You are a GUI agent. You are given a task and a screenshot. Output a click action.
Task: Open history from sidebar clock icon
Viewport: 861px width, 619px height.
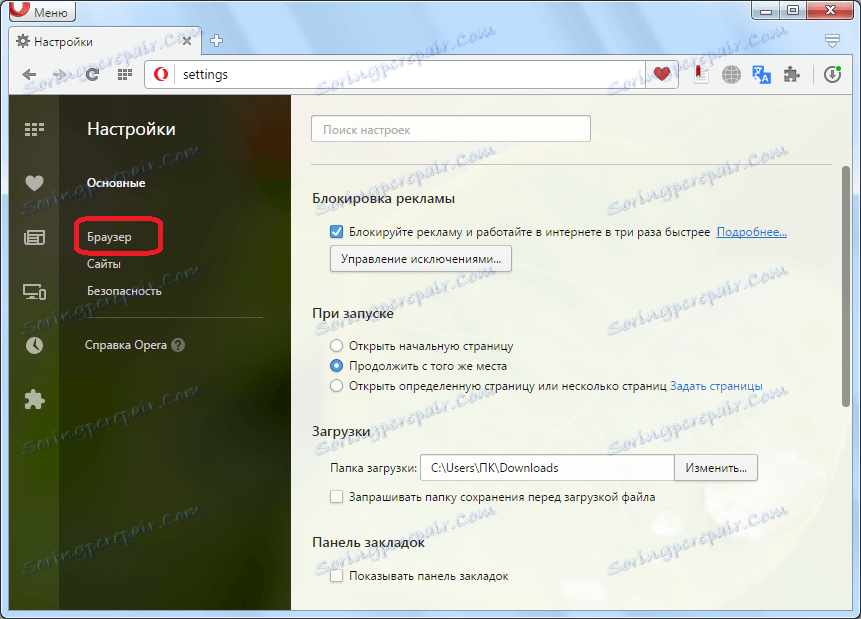(x=34, y=345)
